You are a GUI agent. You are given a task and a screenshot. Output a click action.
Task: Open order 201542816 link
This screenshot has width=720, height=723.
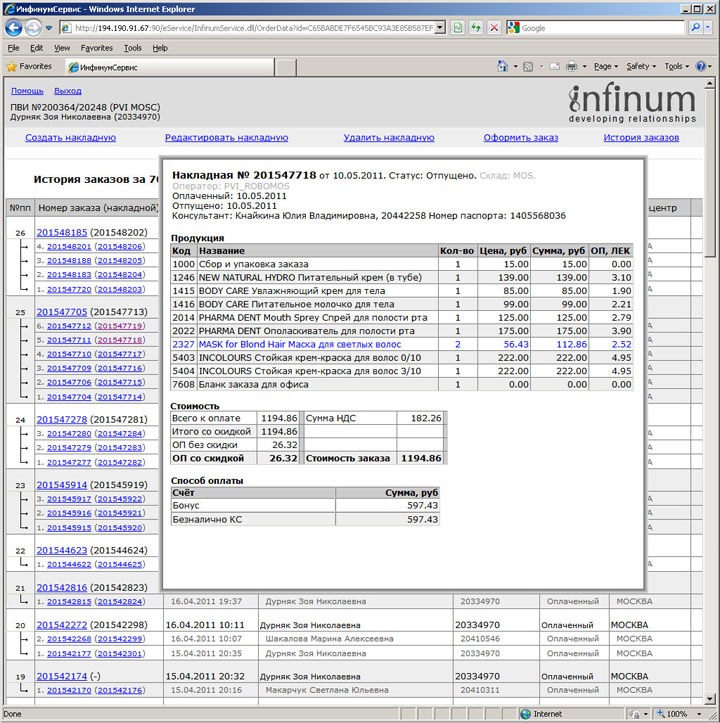pos(62,588)
